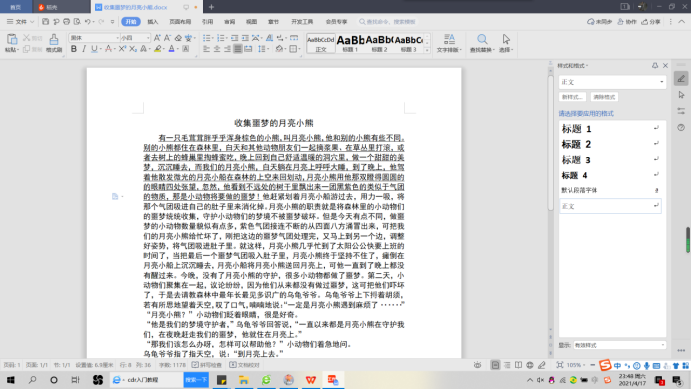692x389 pixels.
Task: Apply Italic formatting
Action: pos(84,49)
